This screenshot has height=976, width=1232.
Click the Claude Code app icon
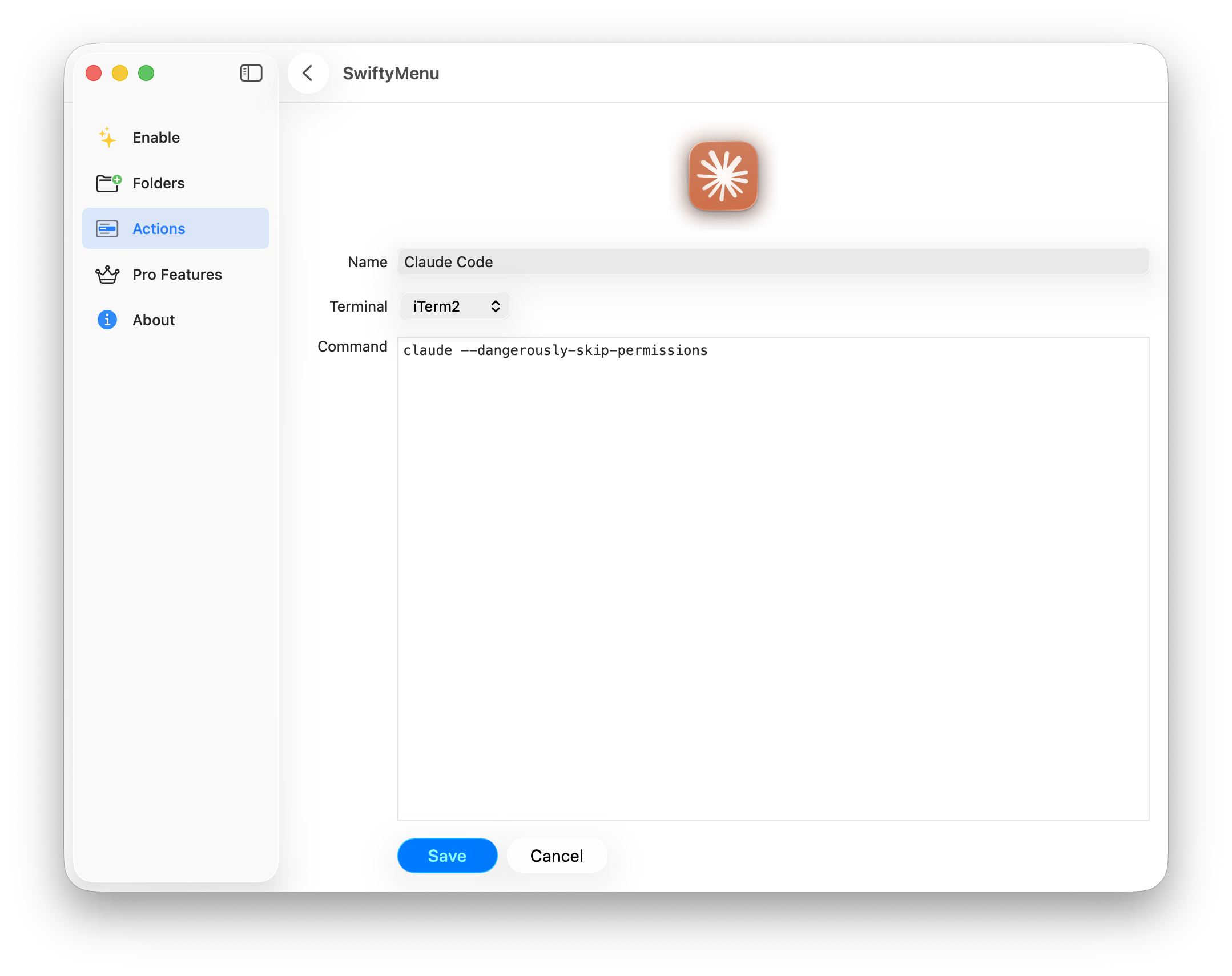[x=723, y=176]
